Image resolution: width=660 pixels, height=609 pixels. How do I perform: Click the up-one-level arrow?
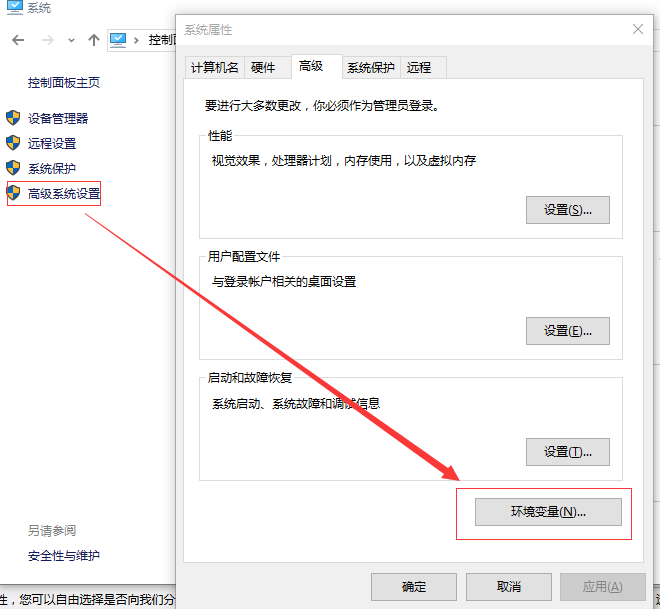tap(94, 40)
